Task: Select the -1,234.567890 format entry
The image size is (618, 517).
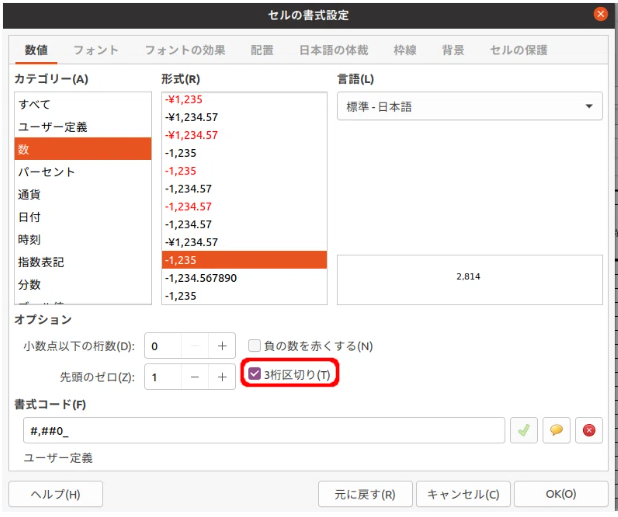Action: [x=201, y=278]
